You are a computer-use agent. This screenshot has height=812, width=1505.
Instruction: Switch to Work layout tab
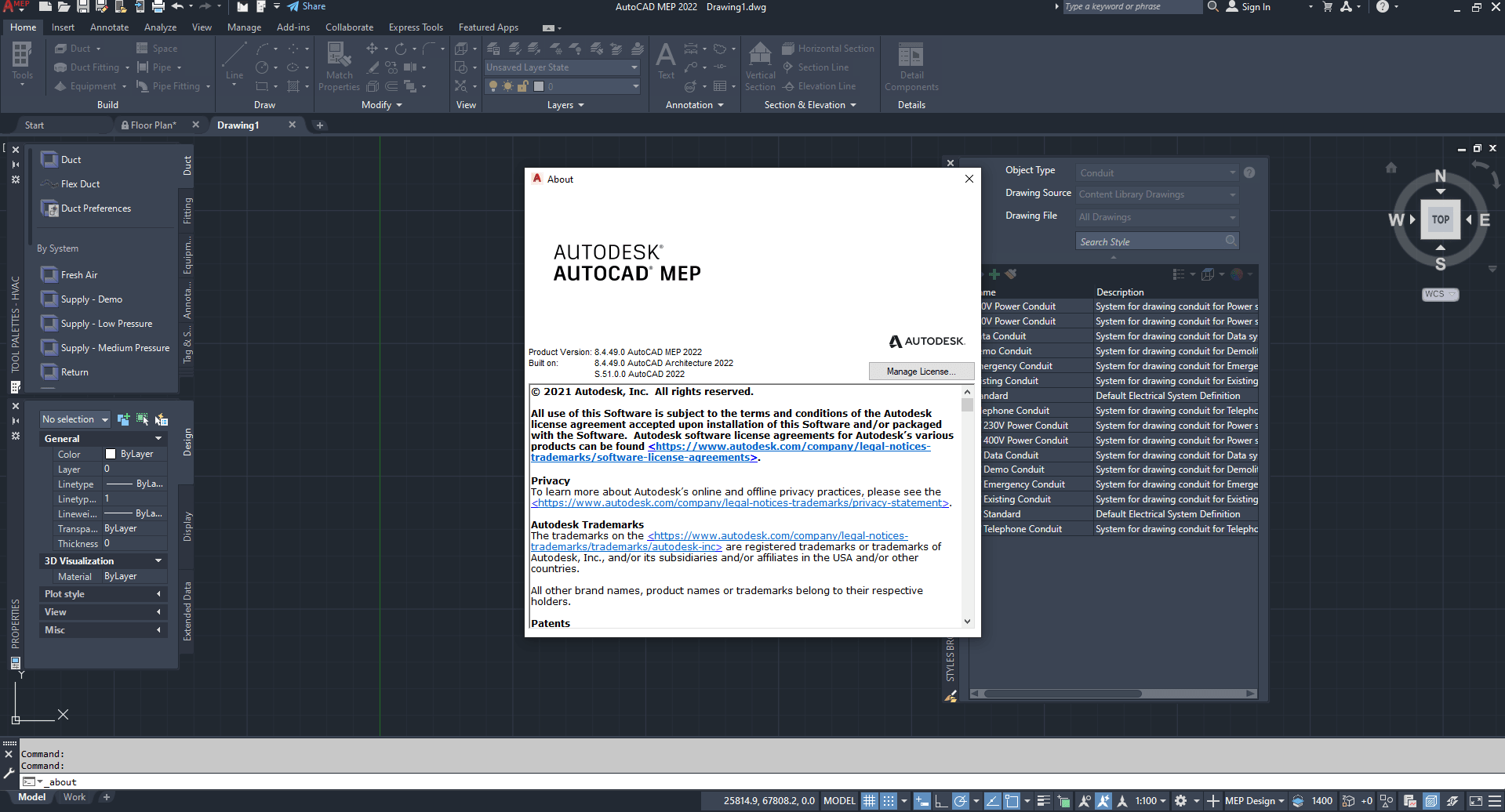pos(75,797)
